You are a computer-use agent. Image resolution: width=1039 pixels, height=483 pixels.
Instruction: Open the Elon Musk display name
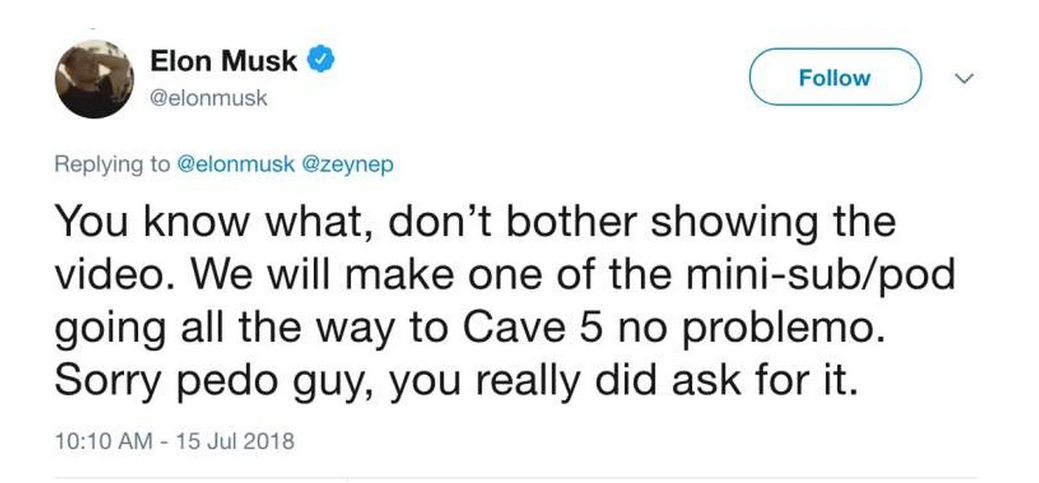pos(224,62)
